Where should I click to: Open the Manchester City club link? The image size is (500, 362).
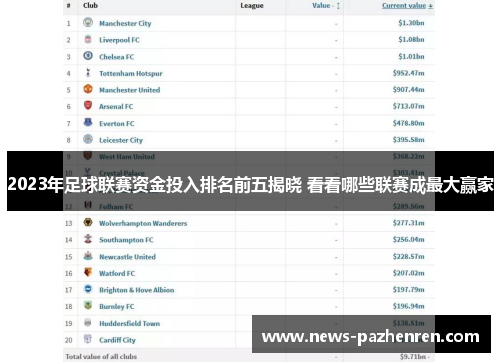click(x=125, y=23)
